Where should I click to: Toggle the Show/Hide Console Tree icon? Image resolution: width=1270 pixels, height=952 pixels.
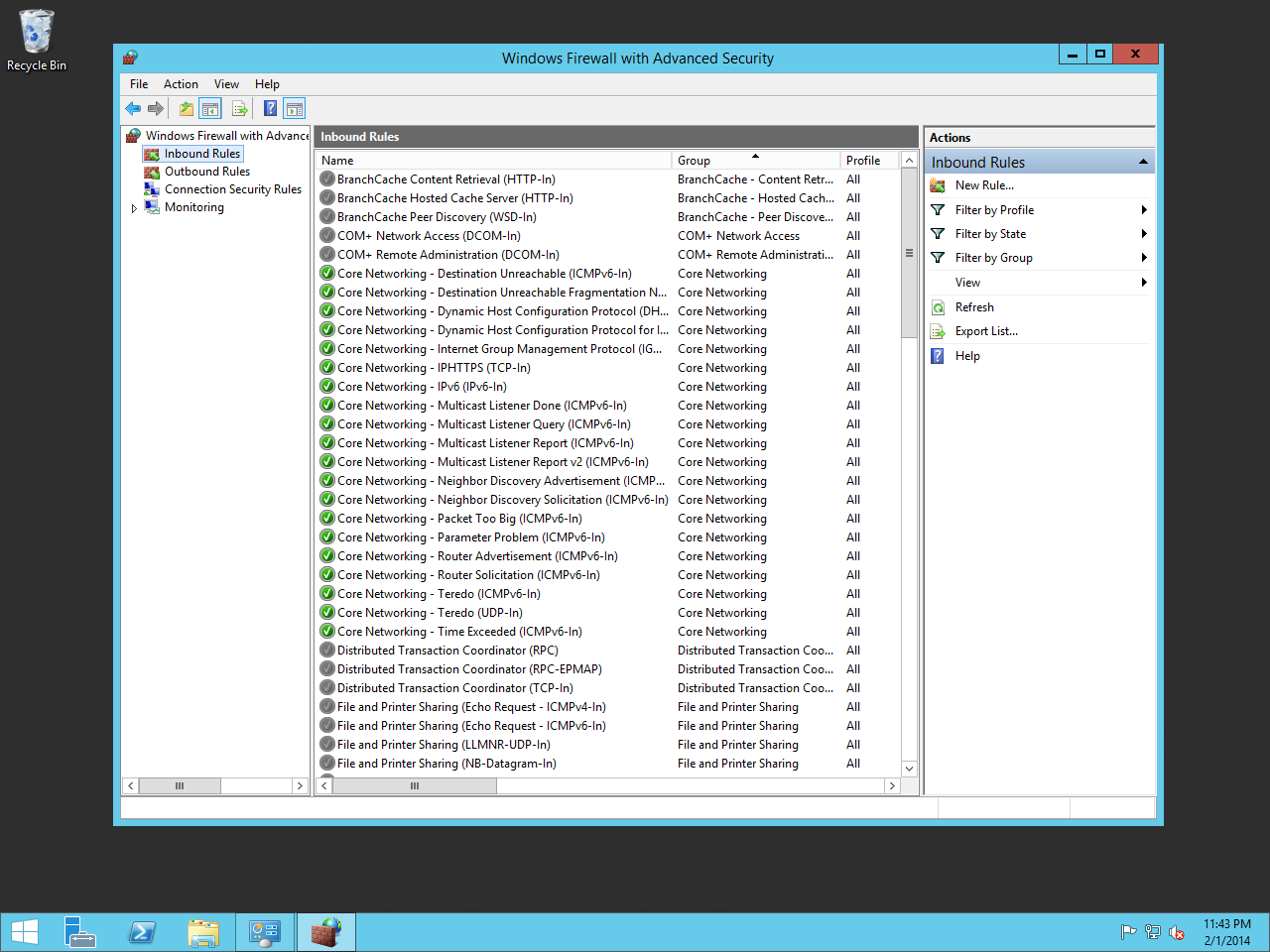pos(210,108)
